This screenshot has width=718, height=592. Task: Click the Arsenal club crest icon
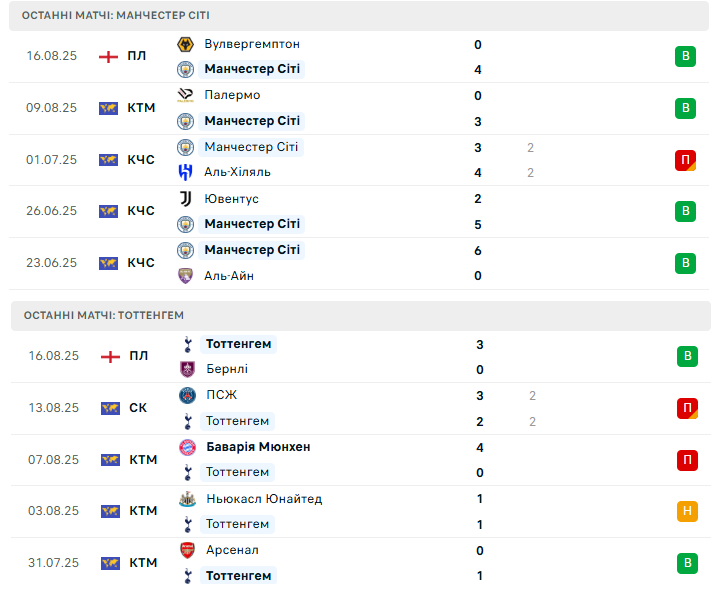click(x=186, y=550)
